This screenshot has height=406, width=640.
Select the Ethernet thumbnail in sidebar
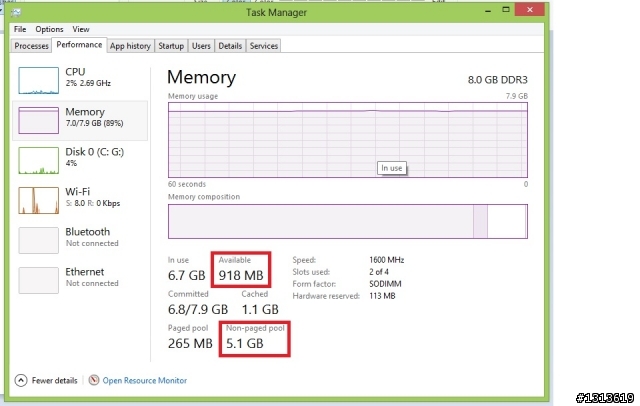[x=39, y=280]
